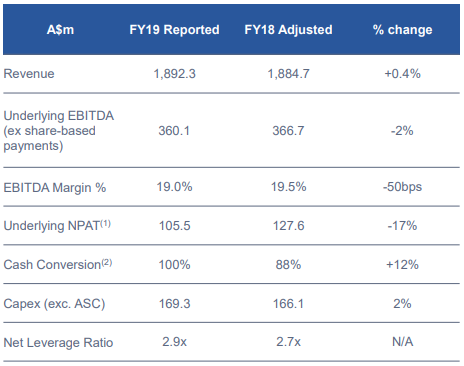Select the % change column header

click(x=402, y=30)
